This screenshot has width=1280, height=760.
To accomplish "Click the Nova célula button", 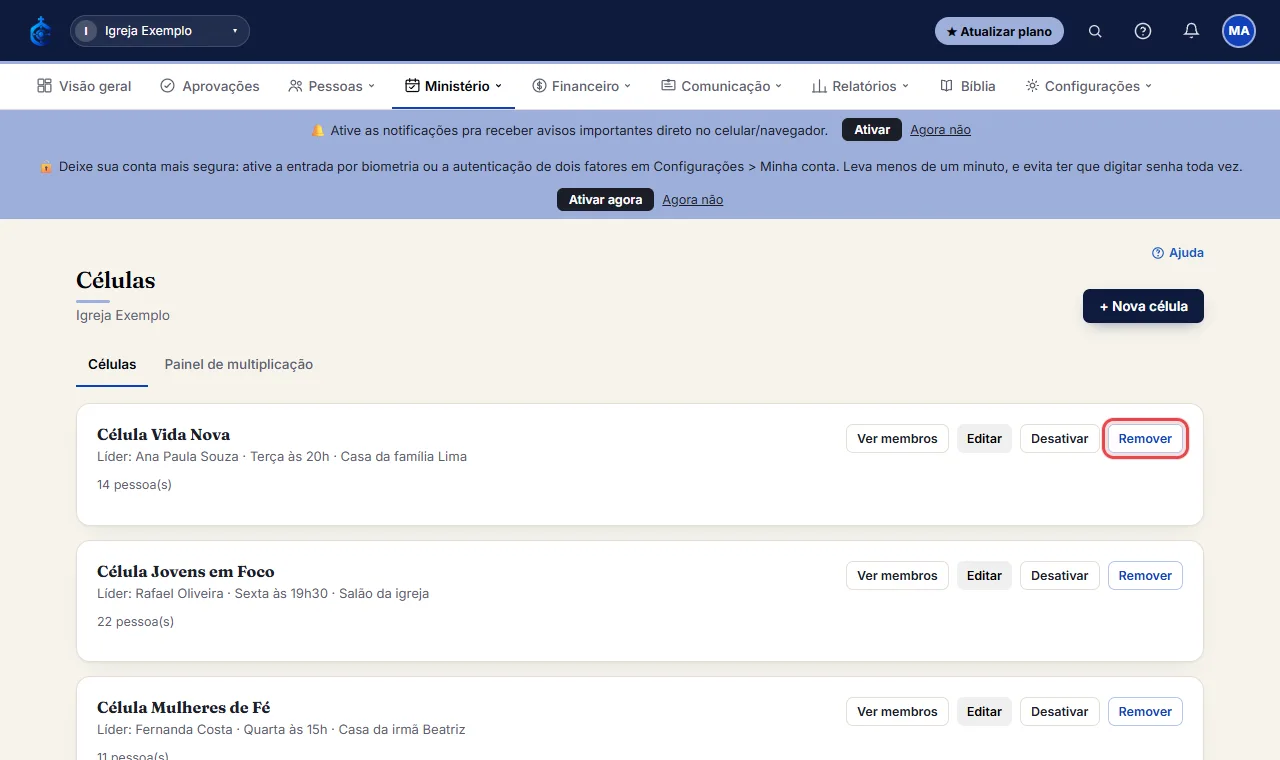I will click(x=1143, y=306).
